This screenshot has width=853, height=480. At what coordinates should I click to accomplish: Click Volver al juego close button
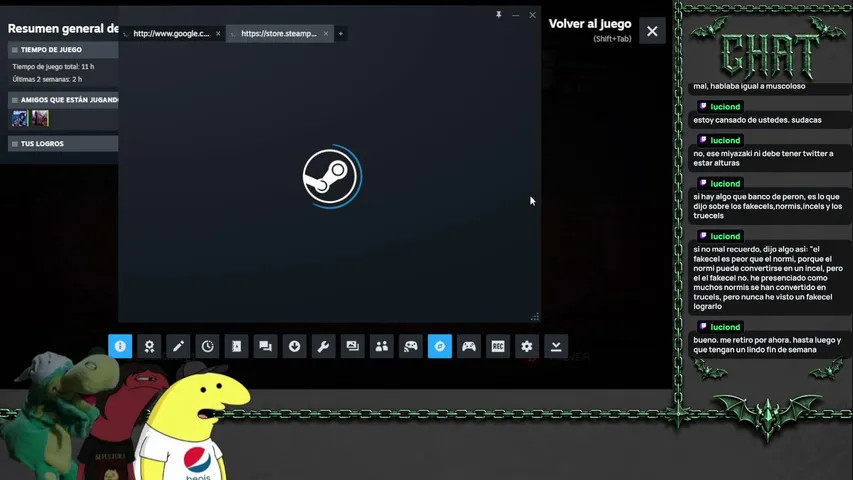tap(652, 31)
